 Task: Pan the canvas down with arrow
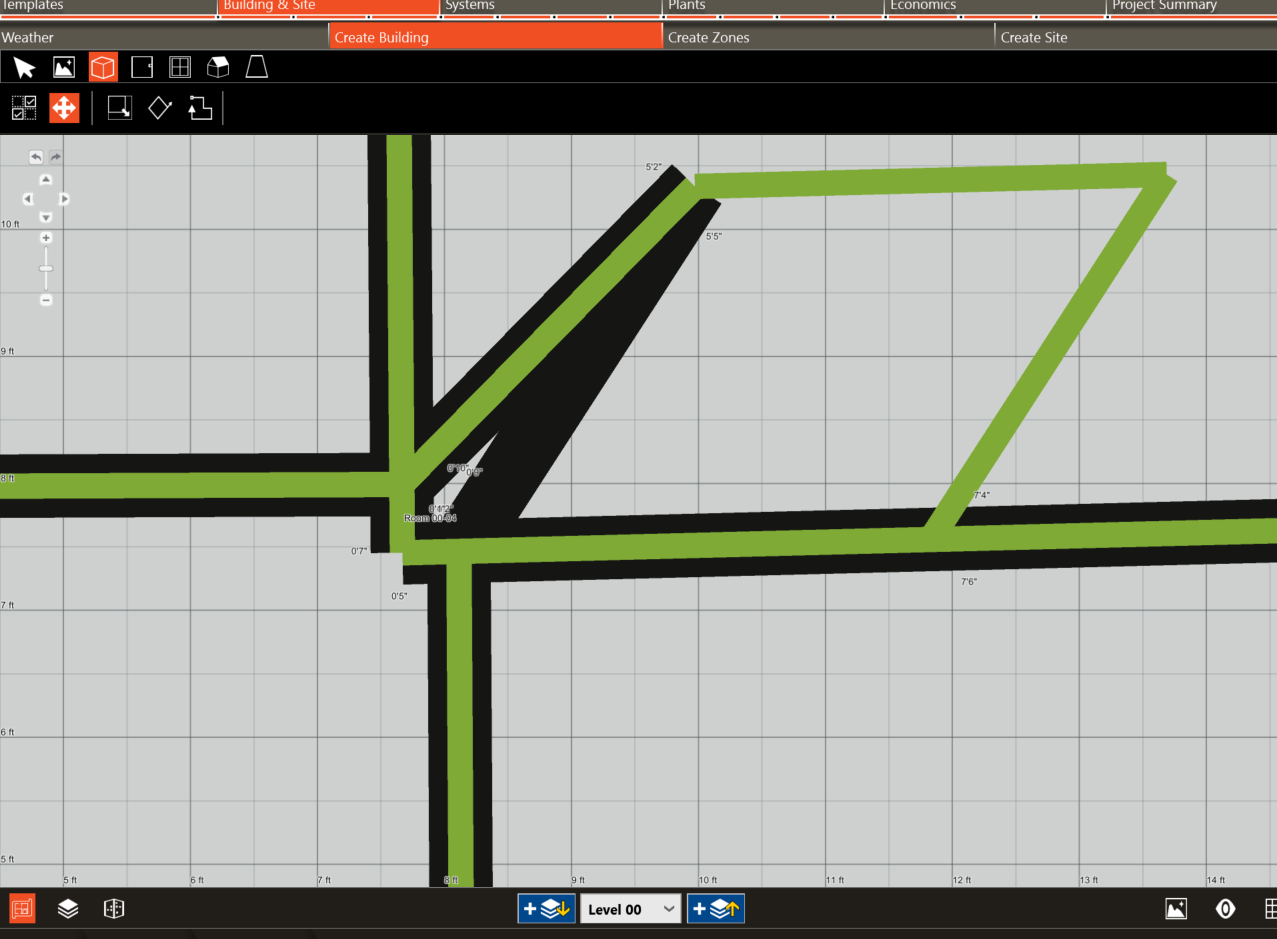[46, 217]
